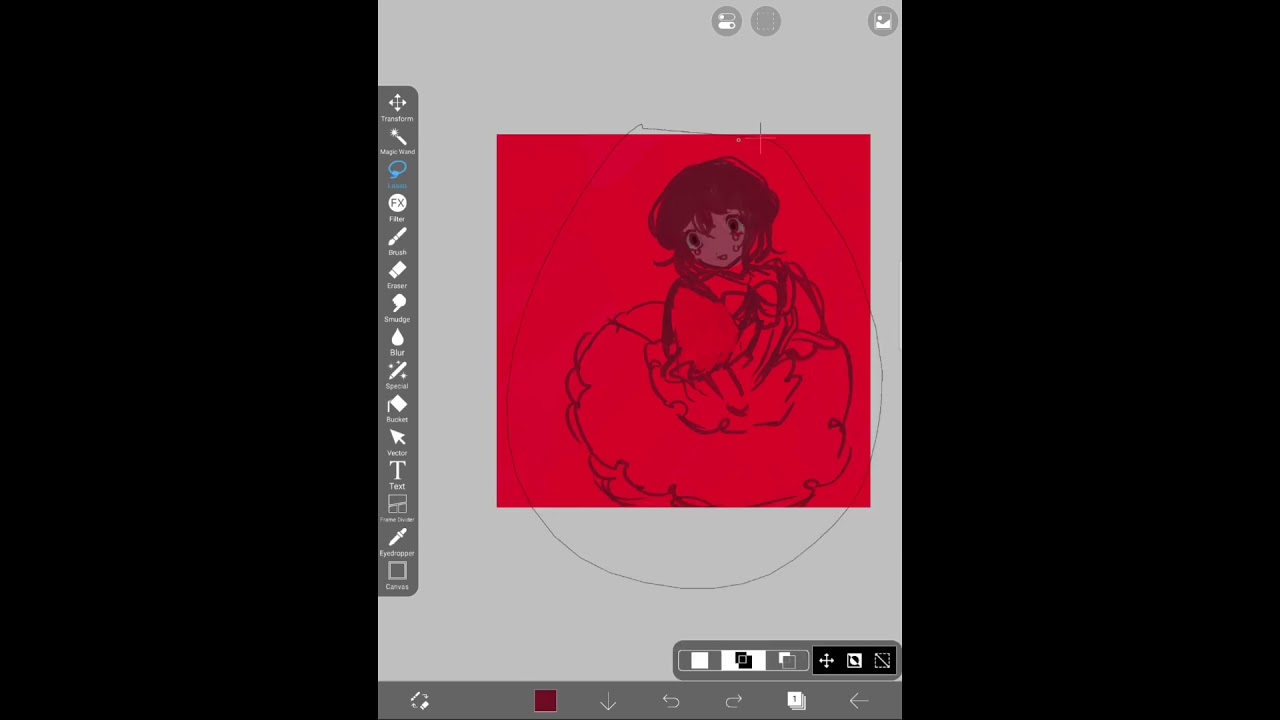Select the Blur tool

397,341
